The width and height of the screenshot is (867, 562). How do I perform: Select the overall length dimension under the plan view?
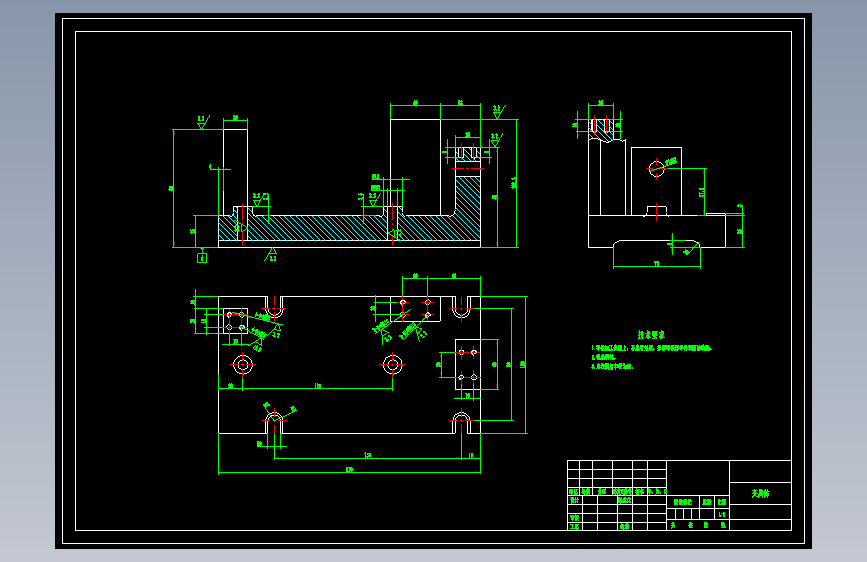pyautogui.click(x=349, y=471)
